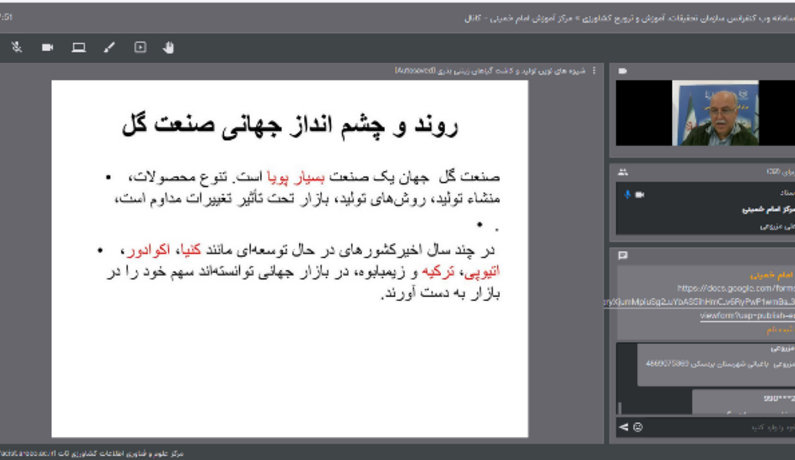The height and width of the screenshot is (460, 795).
Task: Click the attendees panel people icon
Action: [x=623, y=172]
